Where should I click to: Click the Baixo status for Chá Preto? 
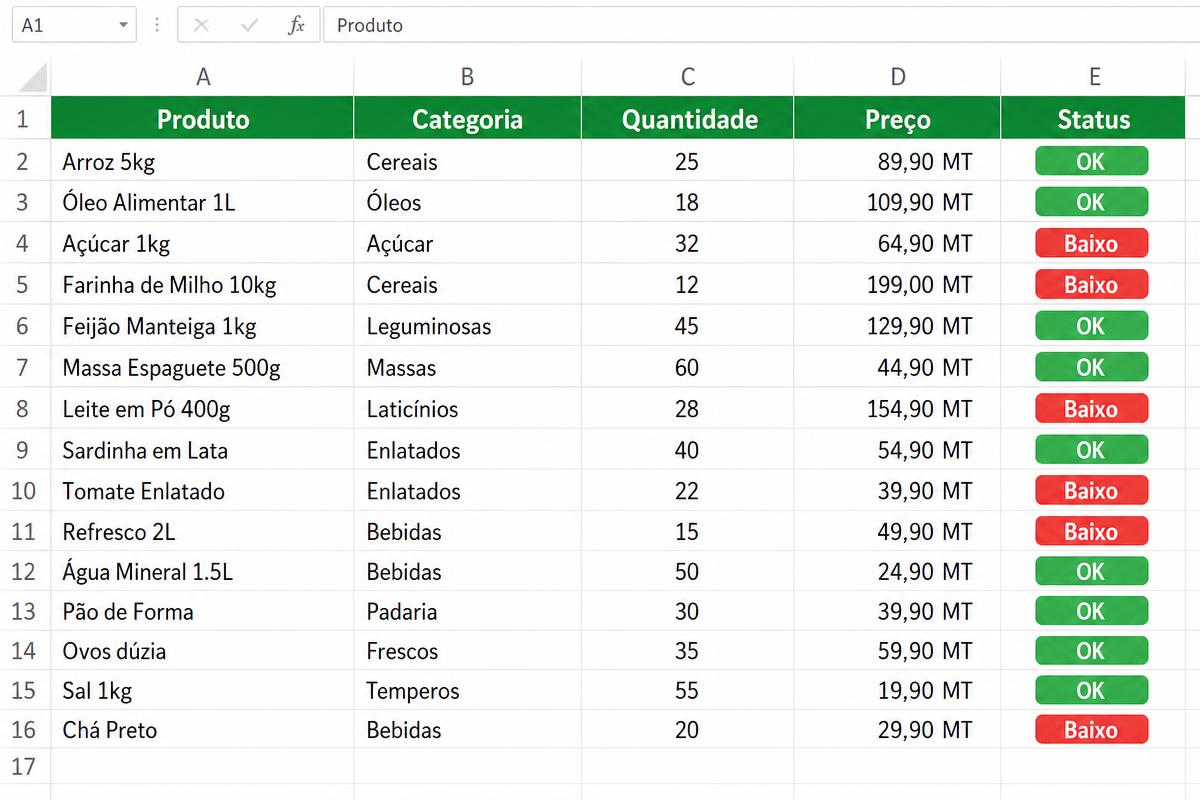coord(1091,730)
